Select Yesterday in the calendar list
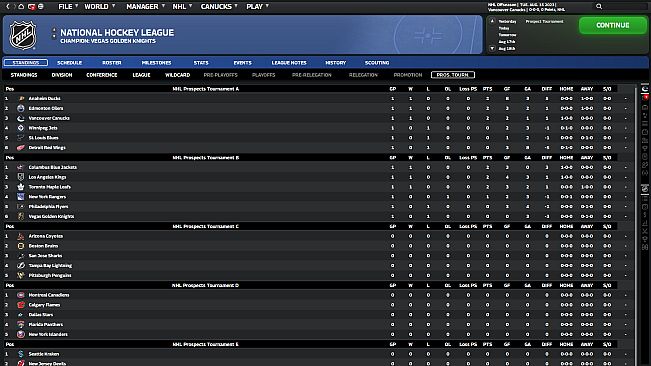This screenshot has height=366, width=651. pos(507,21)
